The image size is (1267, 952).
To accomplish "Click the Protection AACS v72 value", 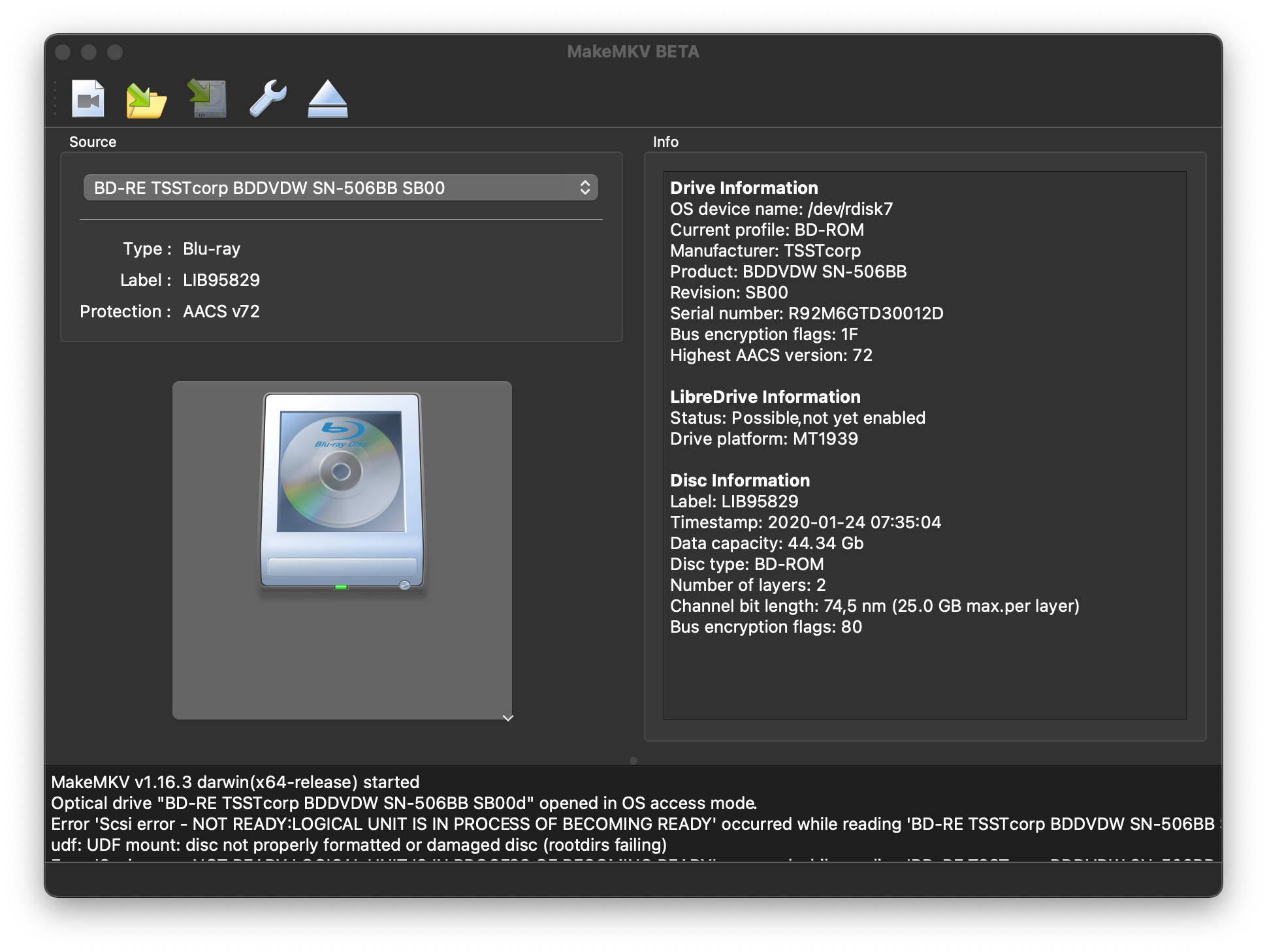I will tap(221, 311).
